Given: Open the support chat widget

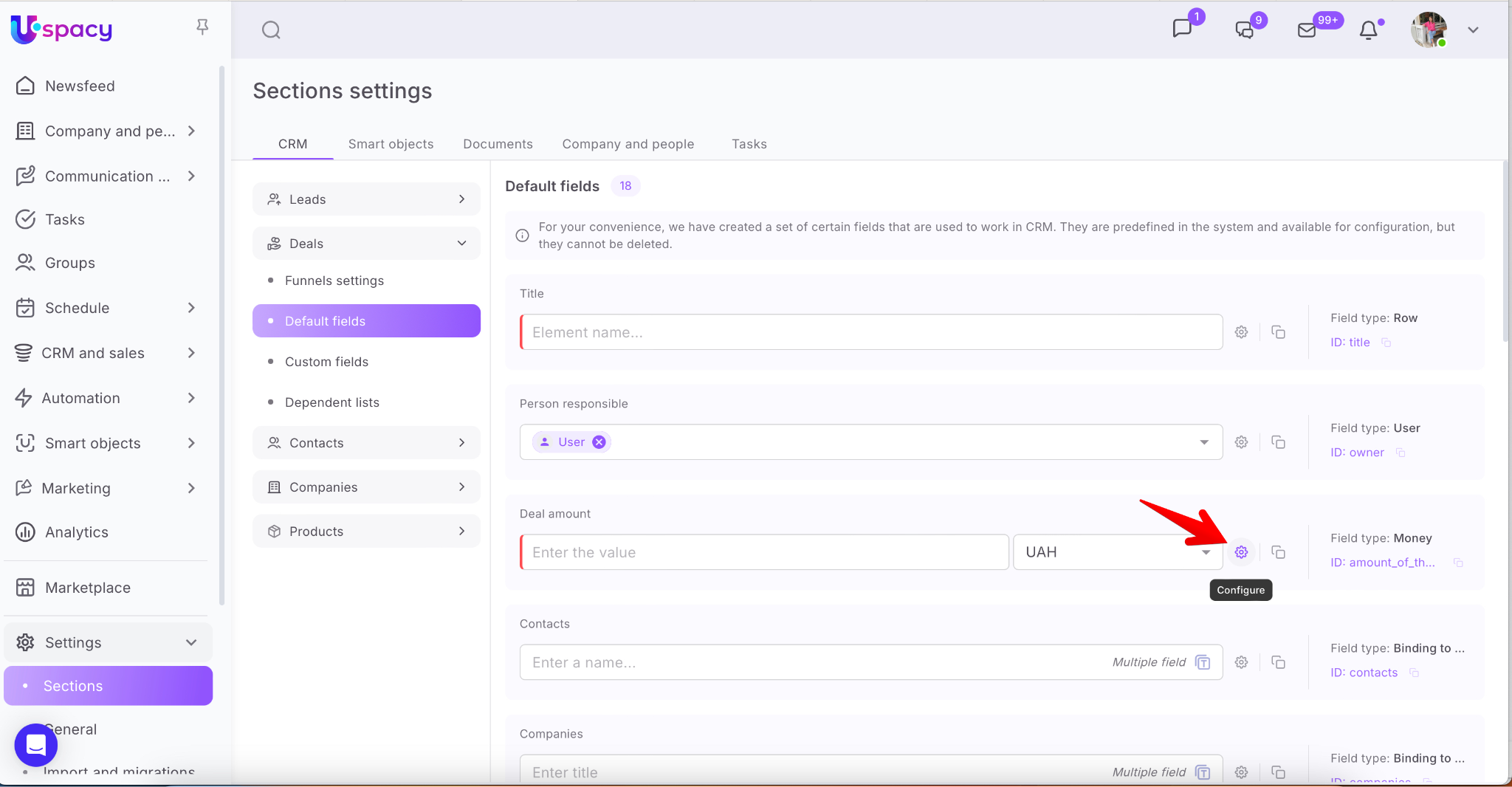Looking at the screenshot, I should pyautogui.click(x=36, y=745).
